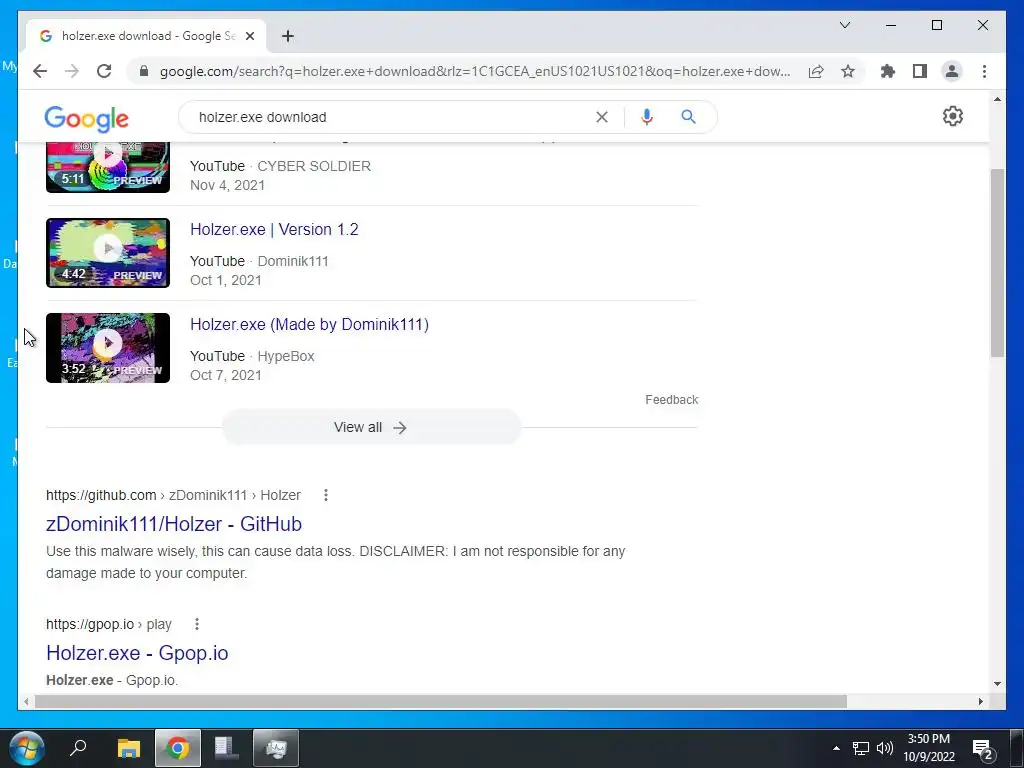Image resolution: width=1024 pixels, height=768 pixels.
Task: Show hidden system tray icons
Action: pos(836,748)
